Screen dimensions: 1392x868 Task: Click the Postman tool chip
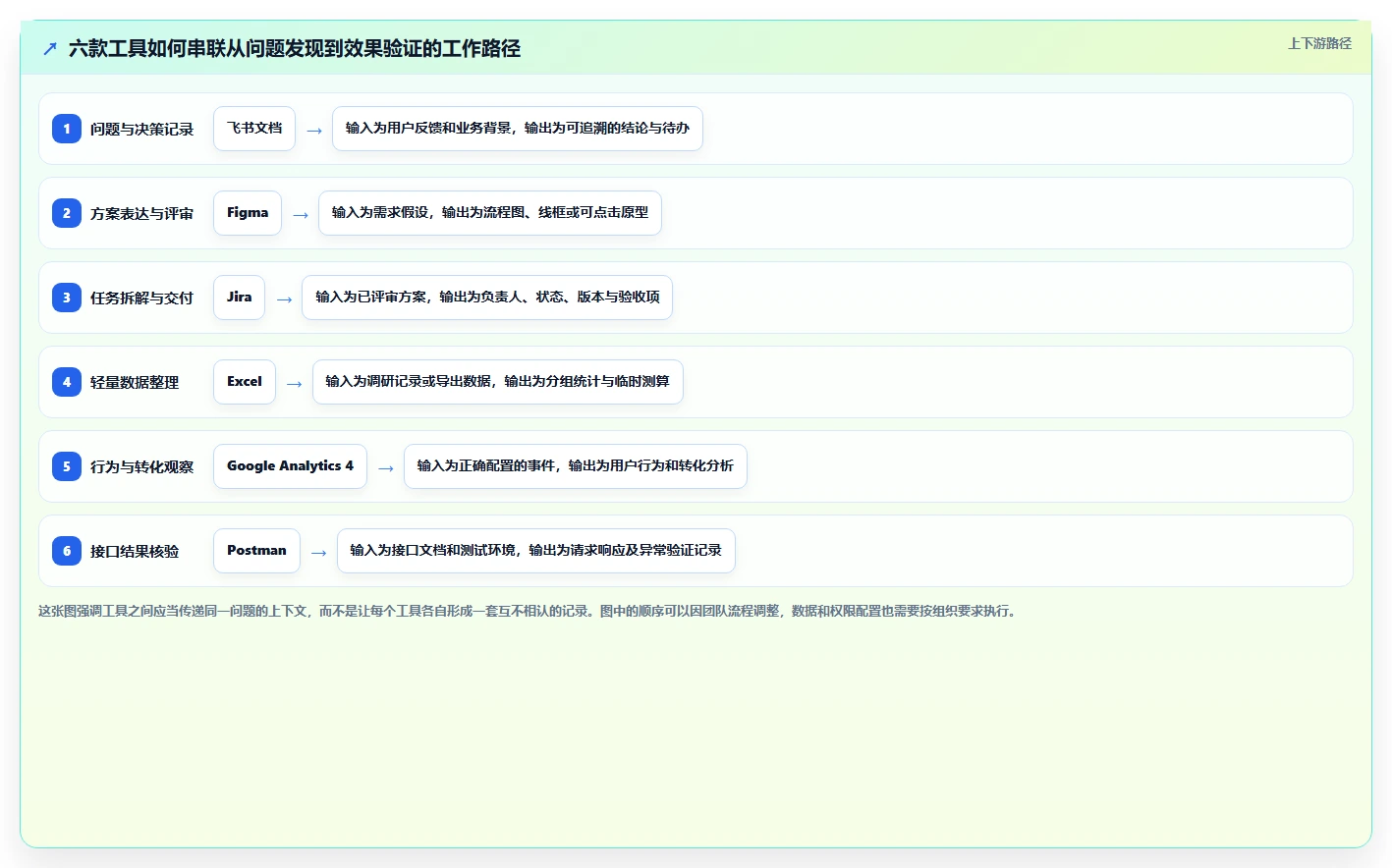pos(256,551)
